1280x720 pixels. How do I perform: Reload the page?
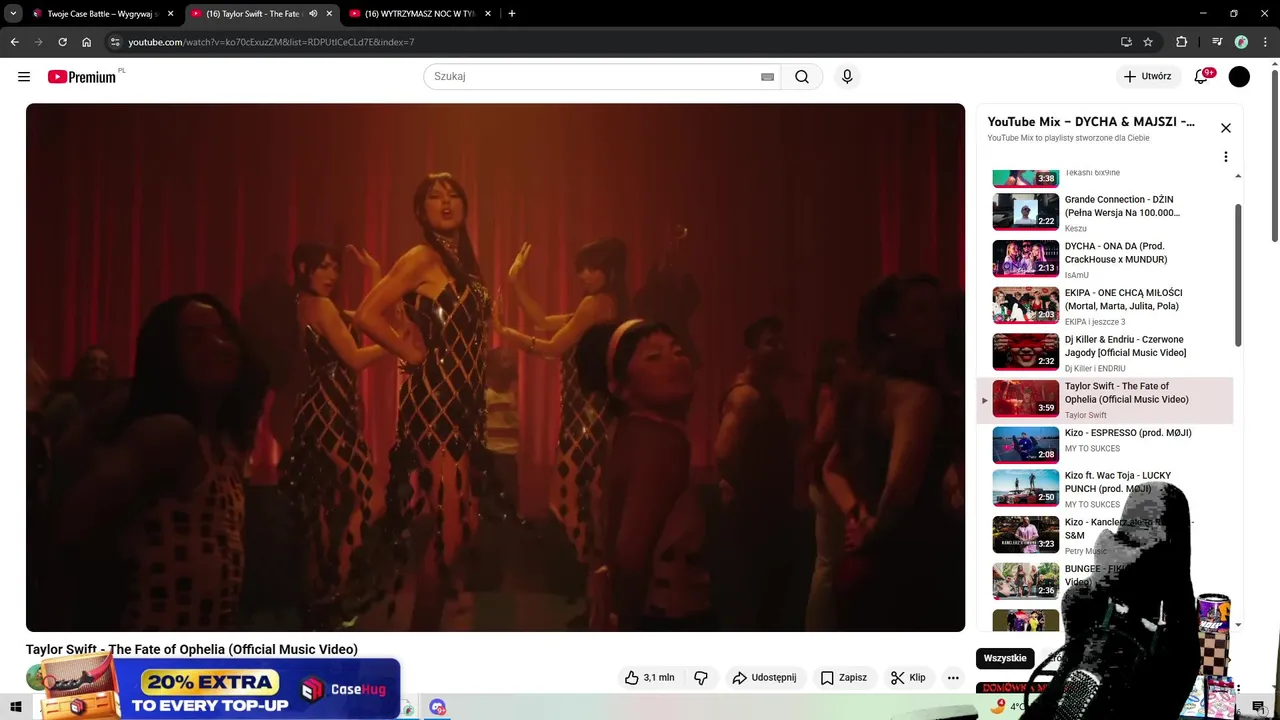62,42
